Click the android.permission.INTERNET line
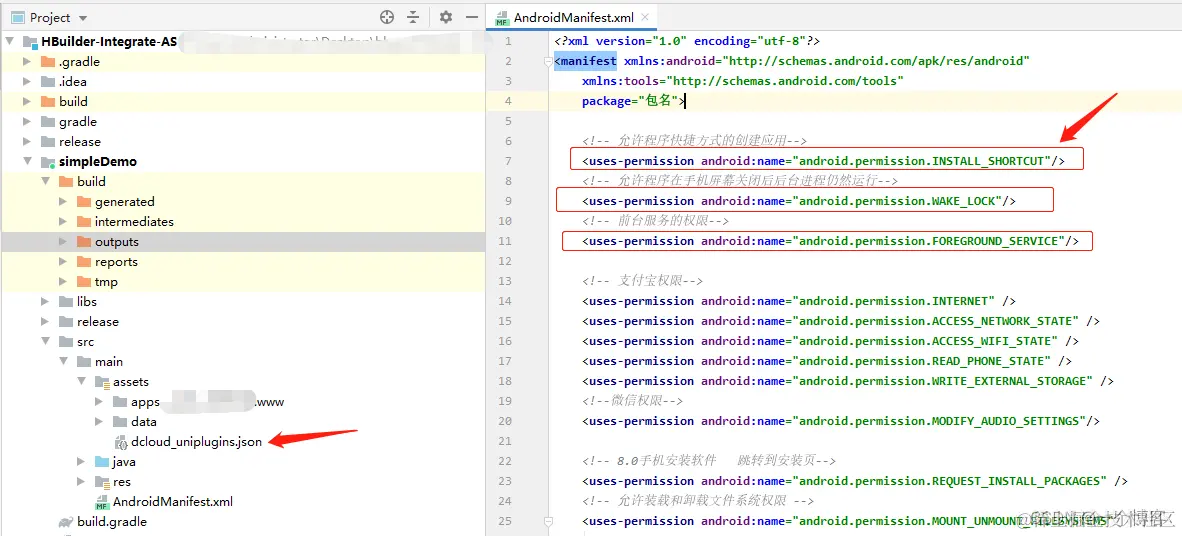The height and width of the screenshot is (536, 1182). (798, 301)
